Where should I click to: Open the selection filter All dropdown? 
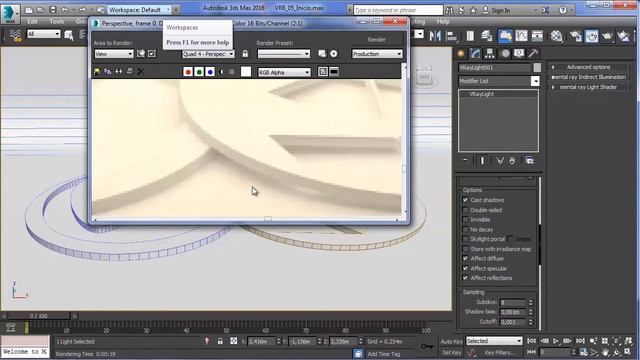[x=44, y=34]
